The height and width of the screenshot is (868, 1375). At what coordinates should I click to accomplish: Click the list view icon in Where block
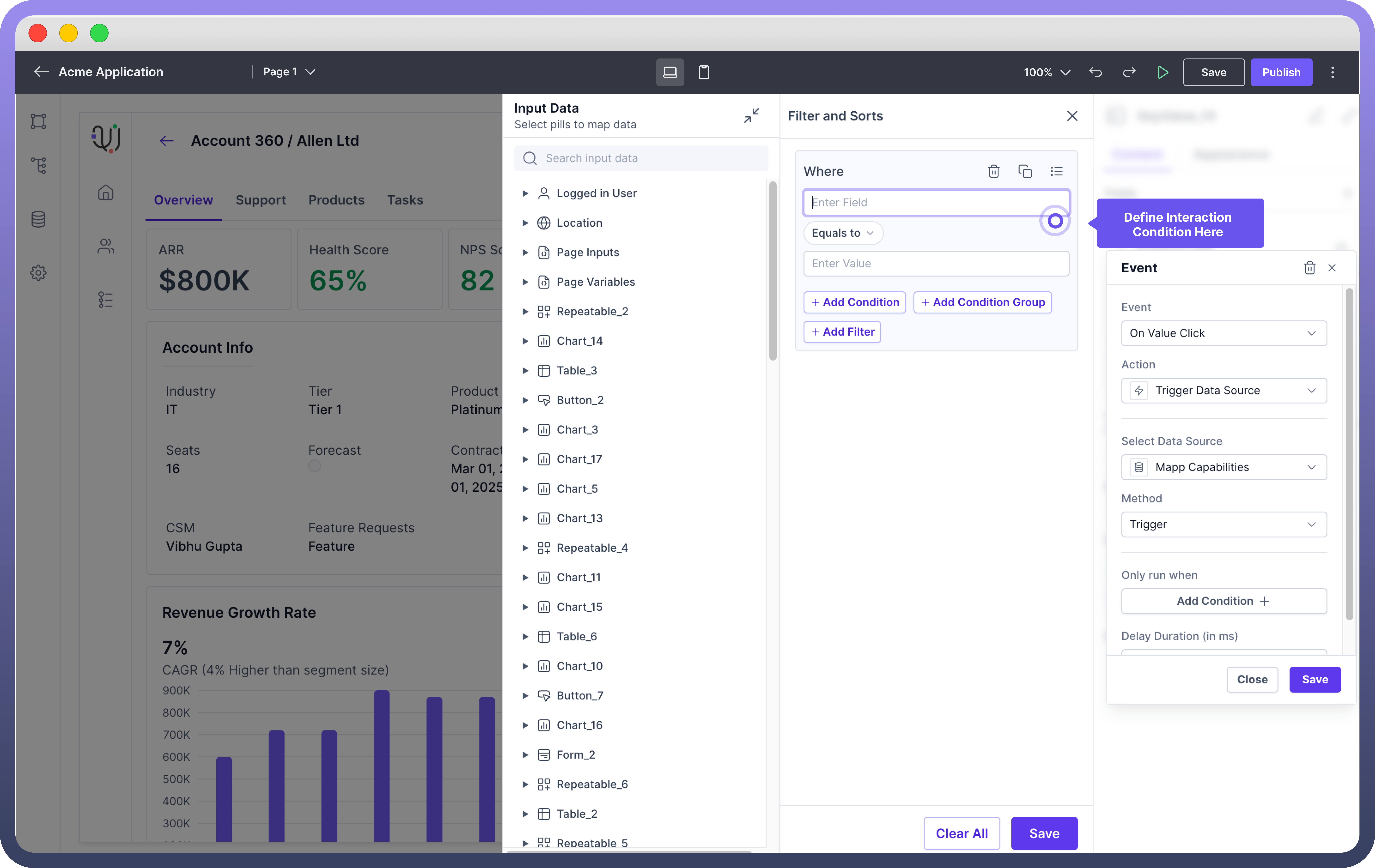(1056, 171)
